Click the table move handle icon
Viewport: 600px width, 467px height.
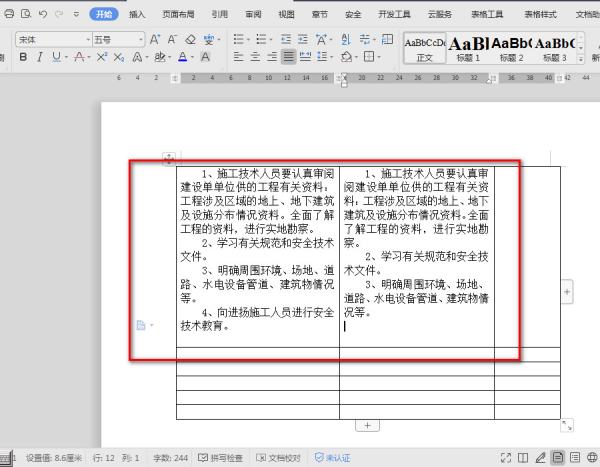pyautogui.click(x=169, y=158)
